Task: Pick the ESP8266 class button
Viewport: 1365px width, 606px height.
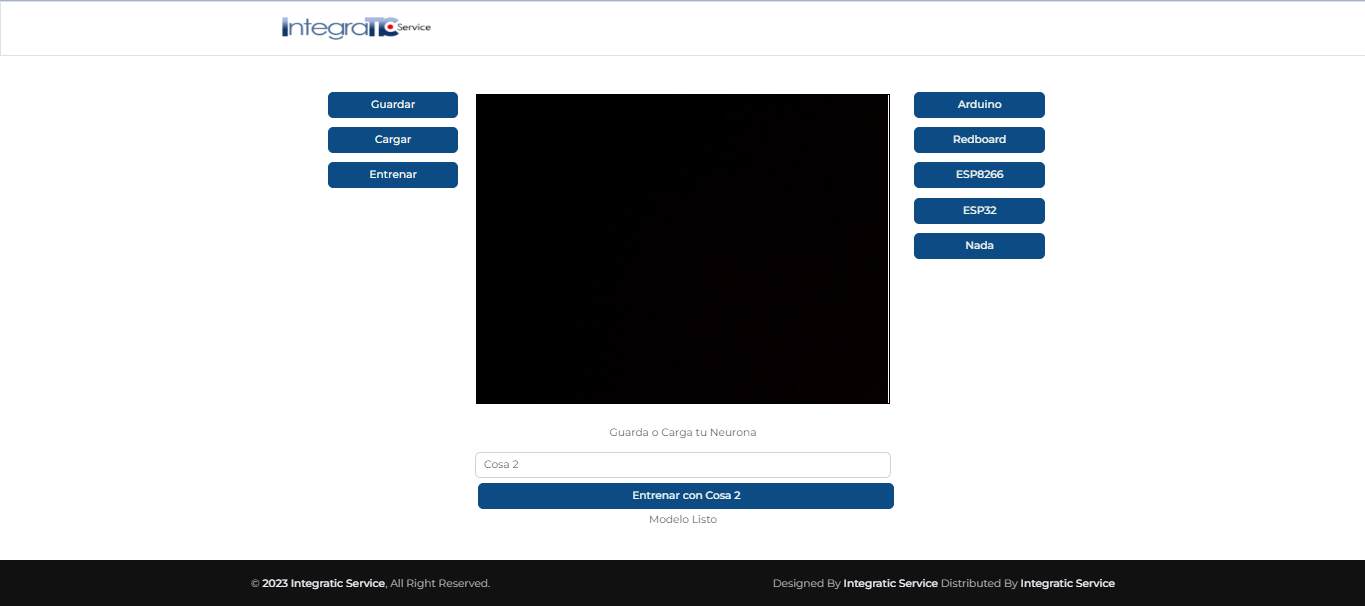Action: pyautogui.click(x=979, y=175)
